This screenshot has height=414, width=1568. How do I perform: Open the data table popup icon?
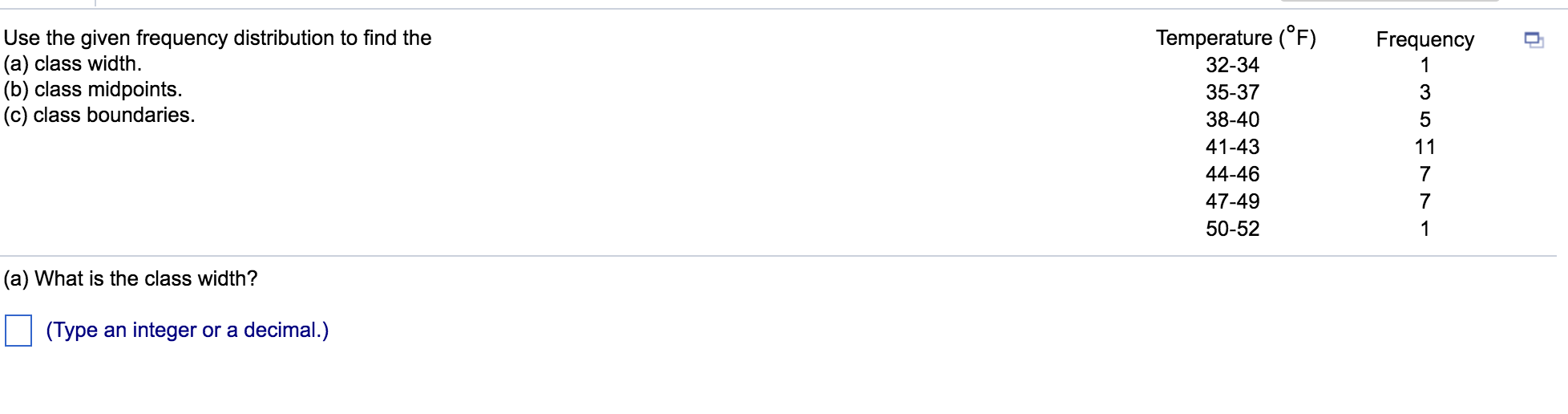pos(1534,39)
